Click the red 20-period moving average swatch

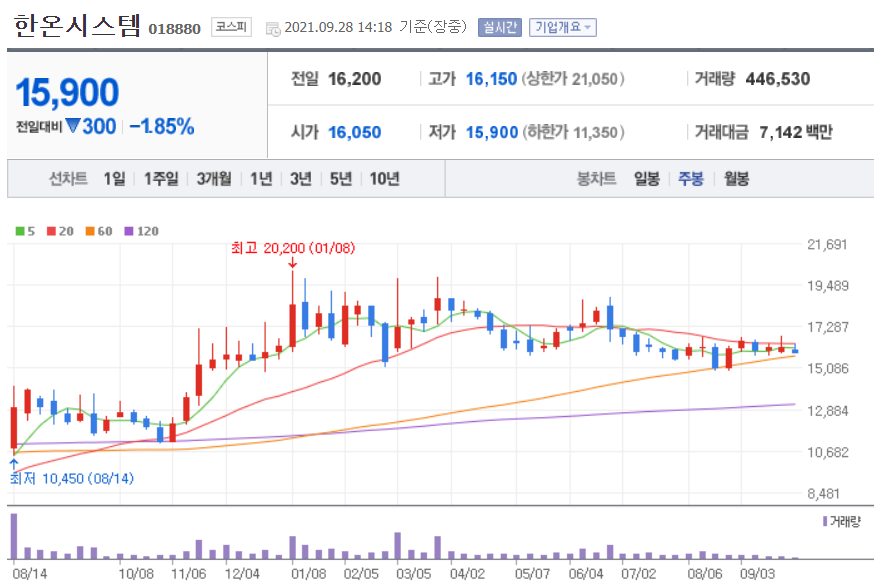click(51, 231)
